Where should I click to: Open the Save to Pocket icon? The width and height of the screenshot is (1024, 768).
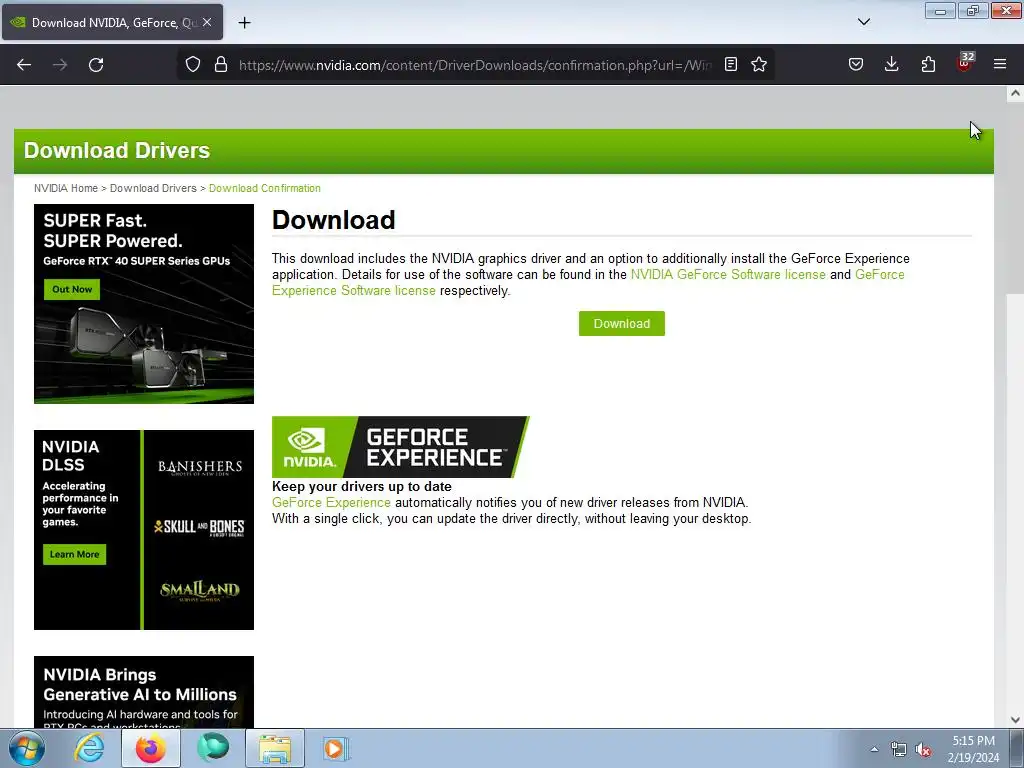856,64
